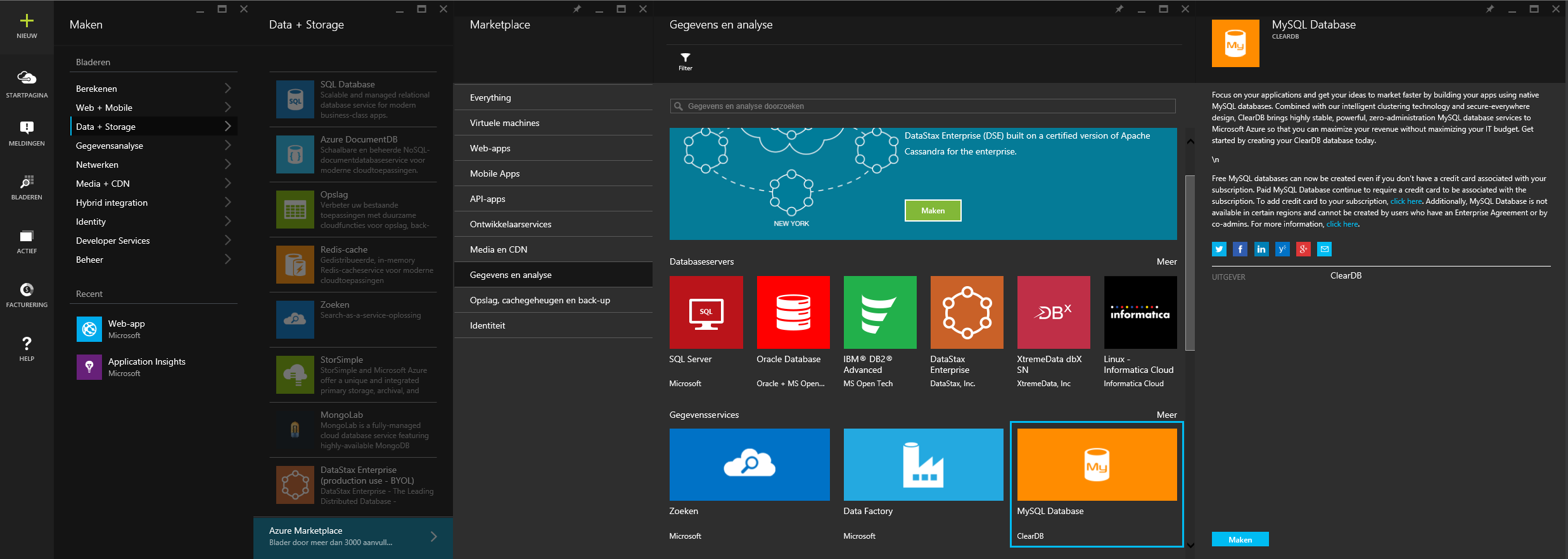Expand Web + Mobile category chevron
Viewport: 1568px width, 559px height.
tap(228, 108)
